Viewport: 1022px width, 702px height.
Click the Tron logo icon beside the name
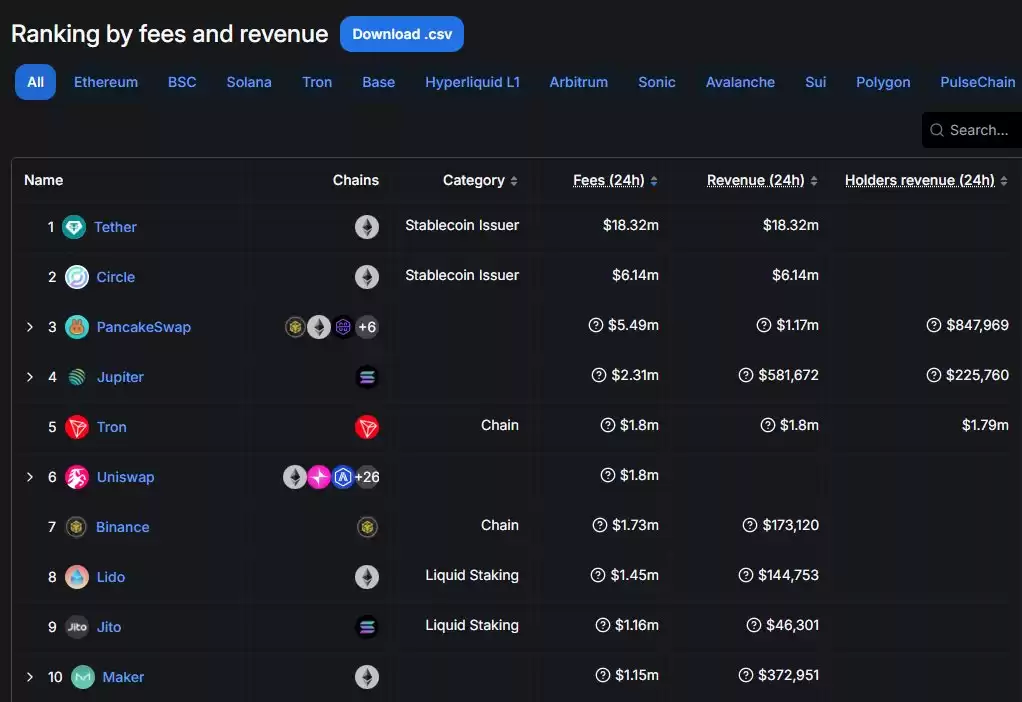(x=77, y=427)
